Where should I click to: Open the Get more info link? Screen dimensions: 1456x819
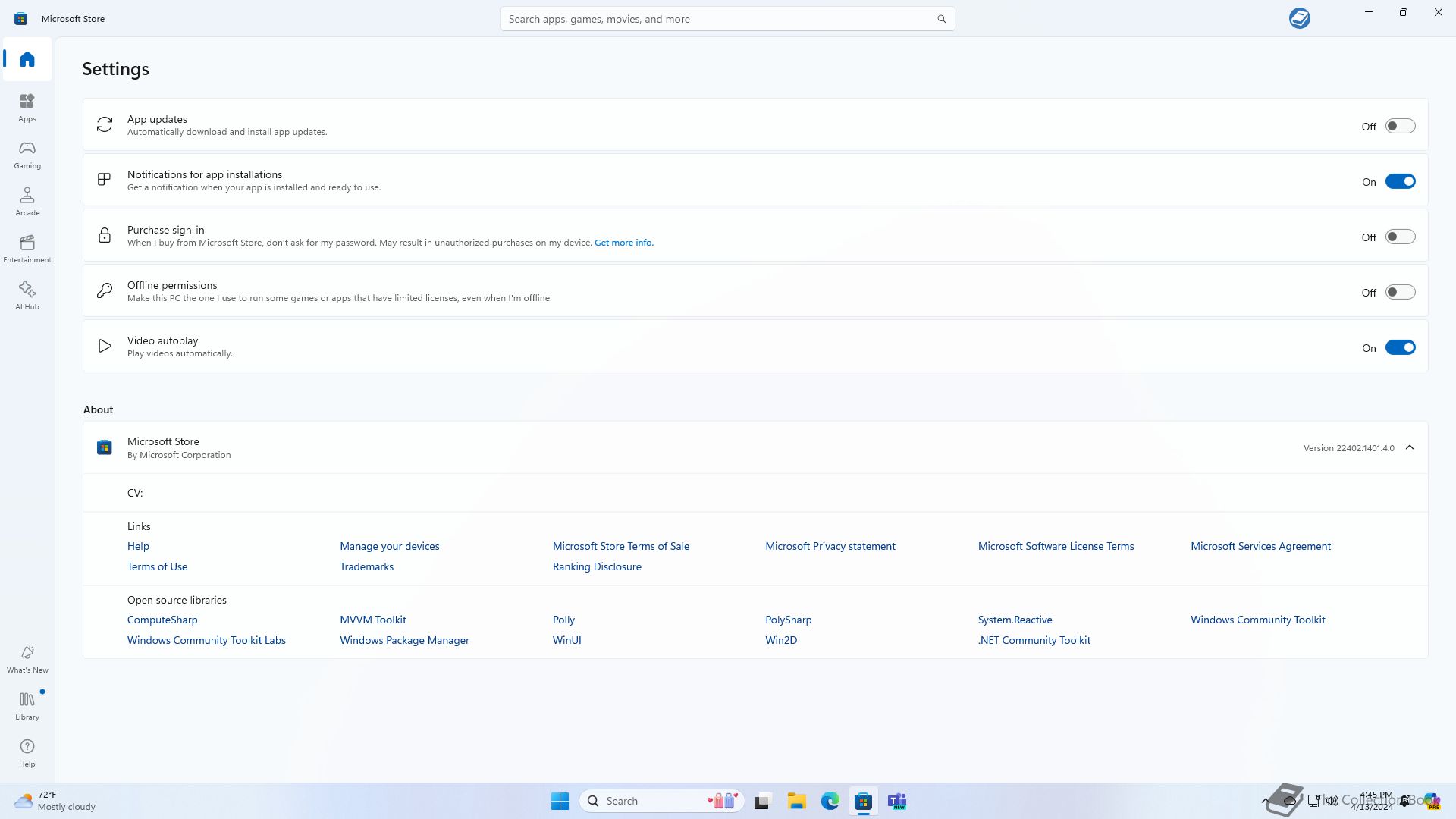click(624, 243)
